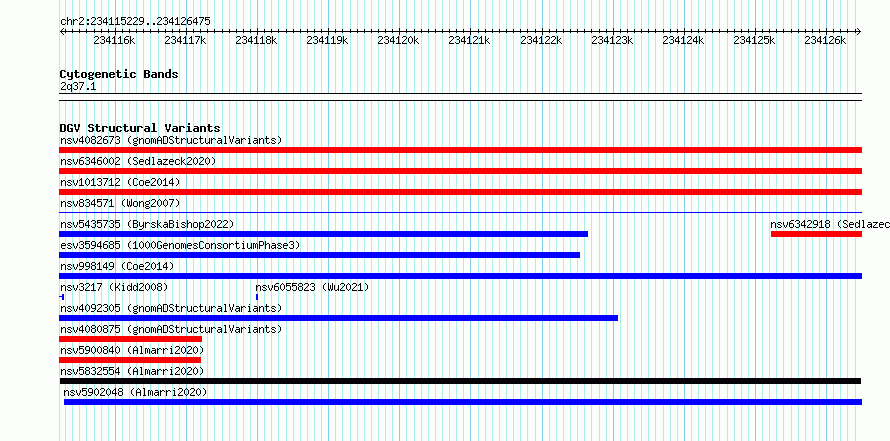Select the short red nsv6342918 bar
The image size is (890, 441).
(816, 234)
